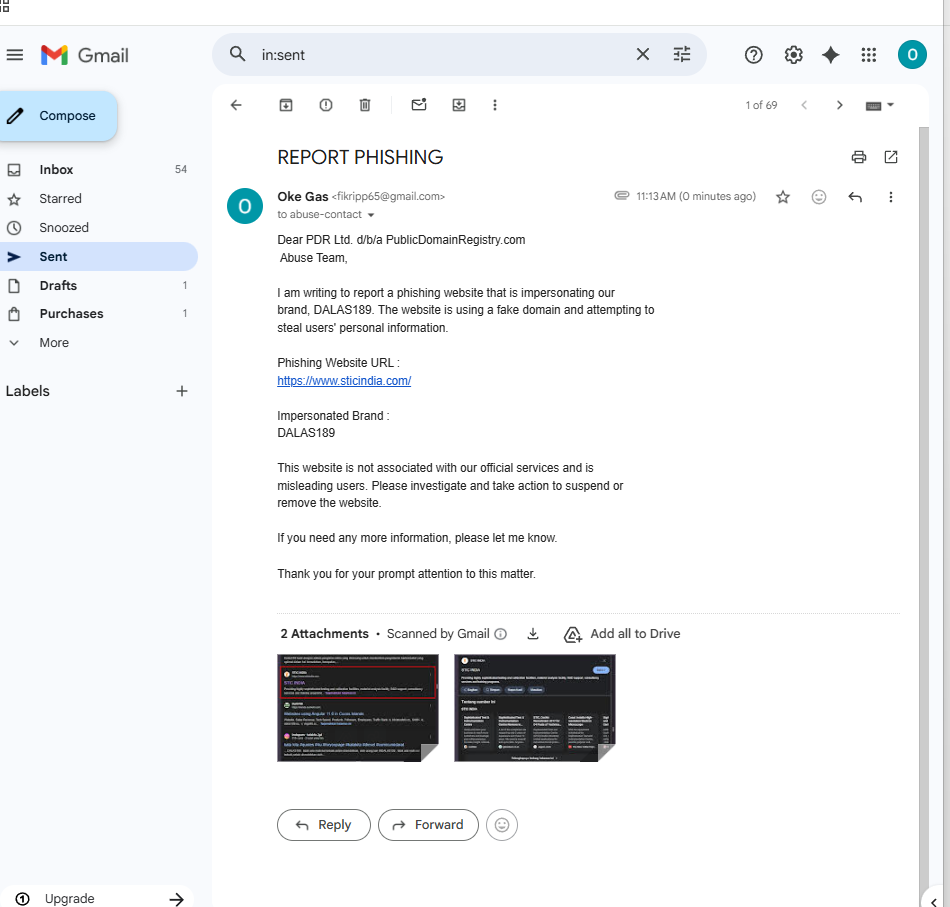Show details dropdown next to abuse-contact
950x907 pixels.
(x=371, y=215)
